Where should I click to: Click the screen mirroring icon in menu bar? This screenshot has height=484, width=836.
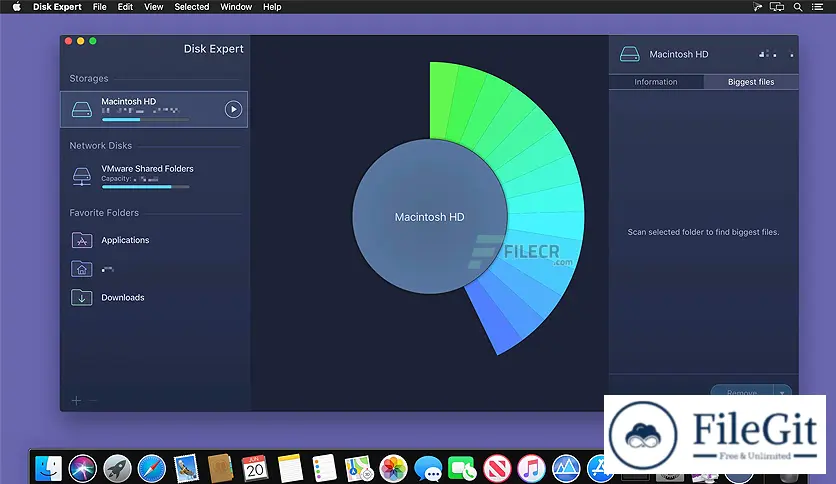[x=777, y=7]
